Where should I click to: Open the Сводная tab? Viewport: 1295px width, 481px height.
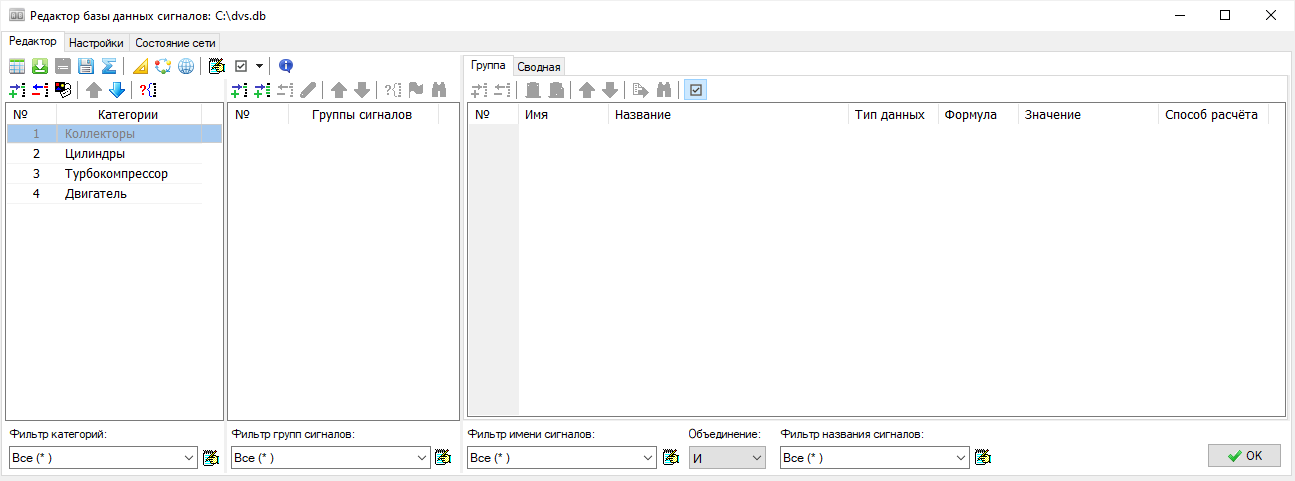(540, 67)
